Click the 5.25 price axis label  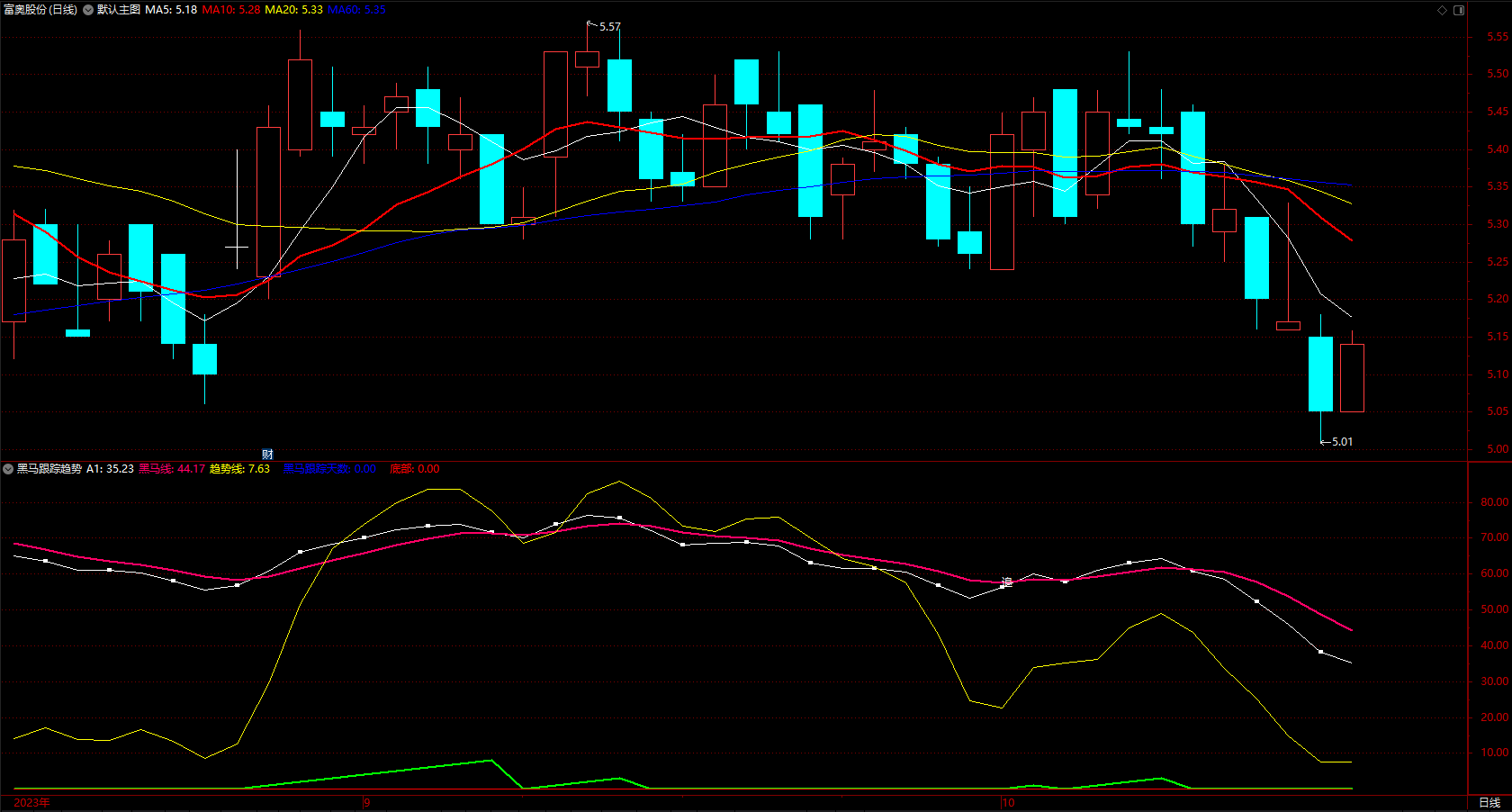click(x=1498, y=262)
